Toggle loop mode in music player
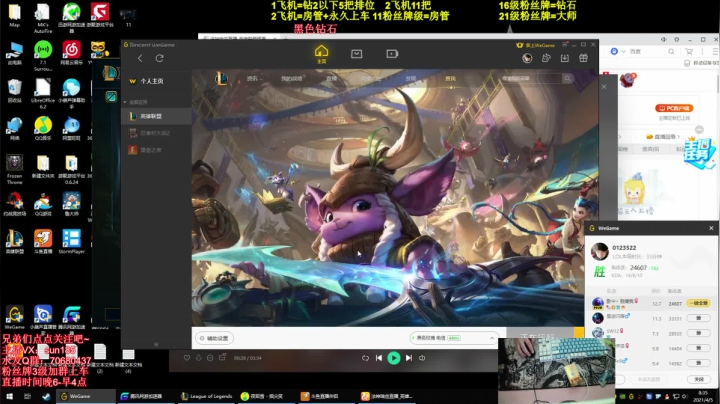The width and height of the screenshot is (720, 404). (365, 358)
